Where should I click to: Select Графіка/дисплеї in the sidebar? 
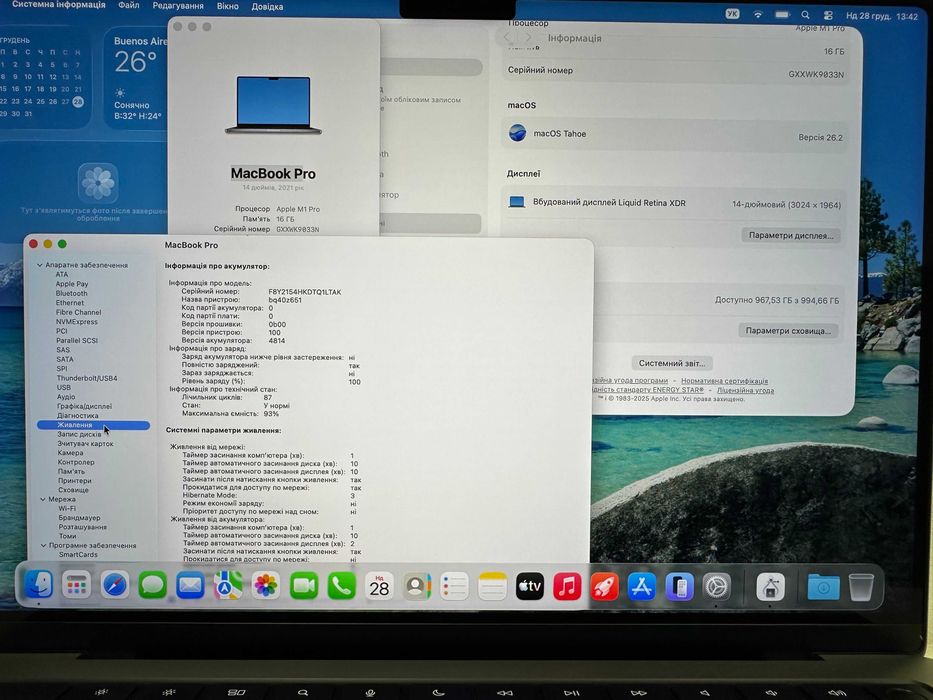pyautogui.click(x=84, y=407)
